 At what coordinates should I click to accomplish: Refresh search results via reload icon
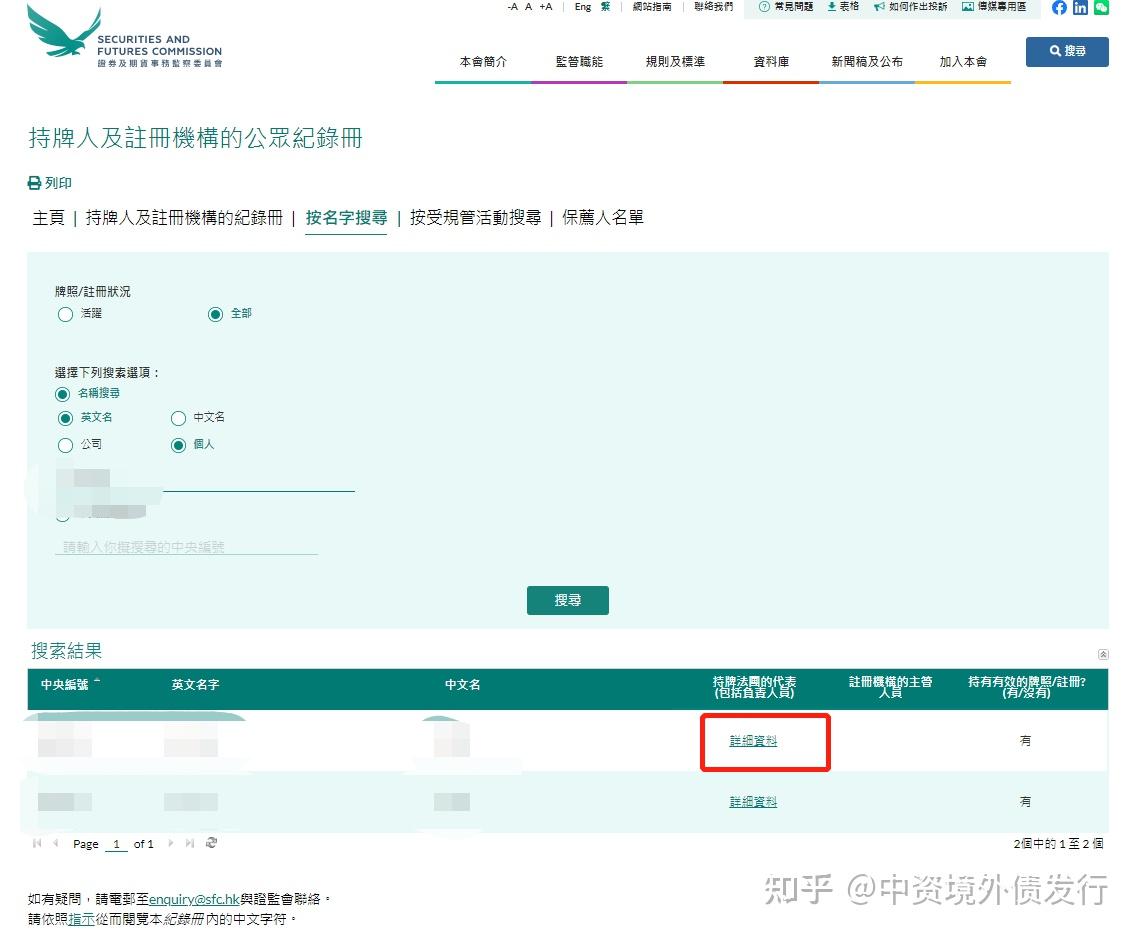click(x=211, y=843)
